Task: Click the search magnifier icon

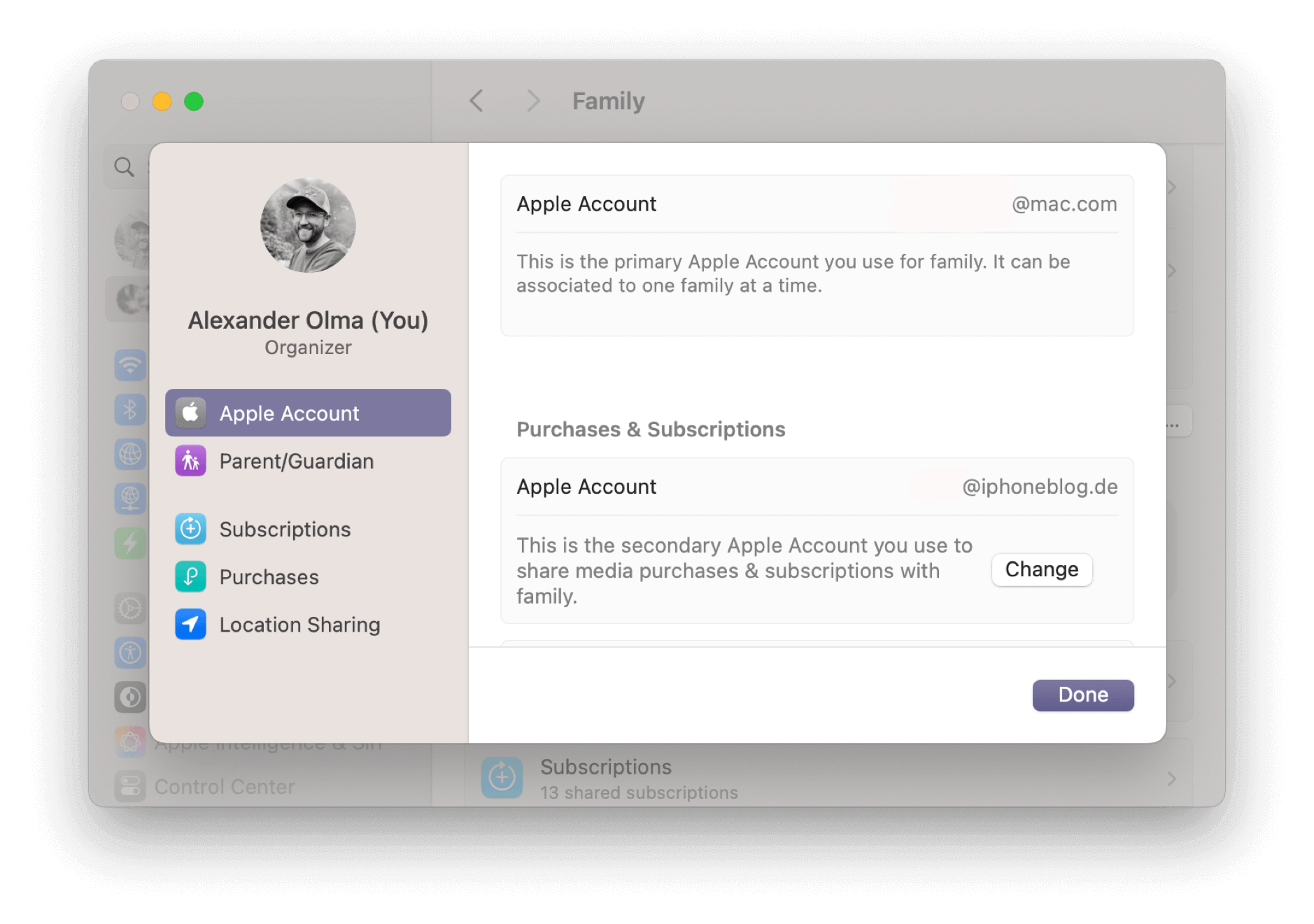Action: click(125, 167)
